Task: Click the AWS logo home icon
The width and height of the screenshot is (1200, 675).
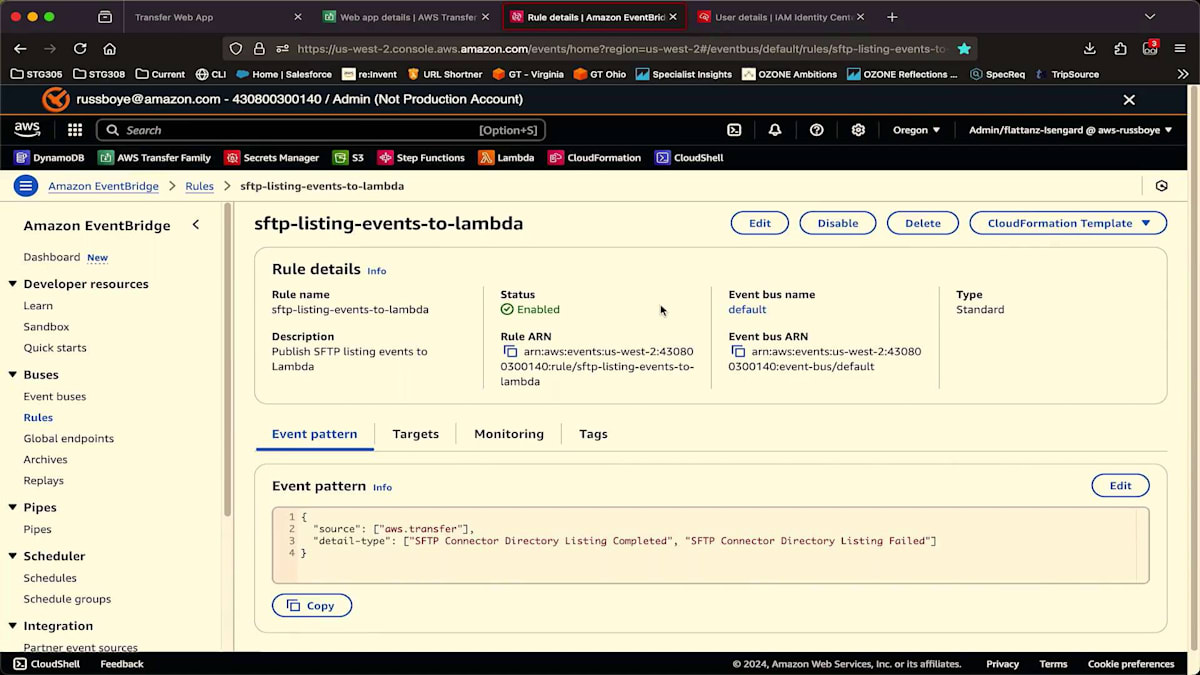Action: click(x=27, y=130)
